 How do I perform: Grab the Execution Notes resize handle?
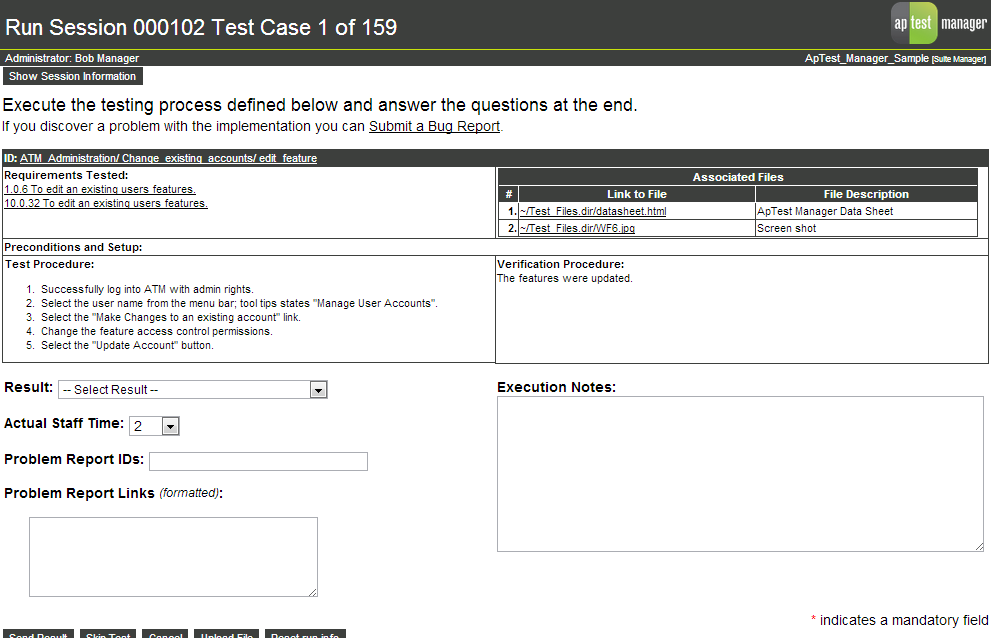point(979,546)
